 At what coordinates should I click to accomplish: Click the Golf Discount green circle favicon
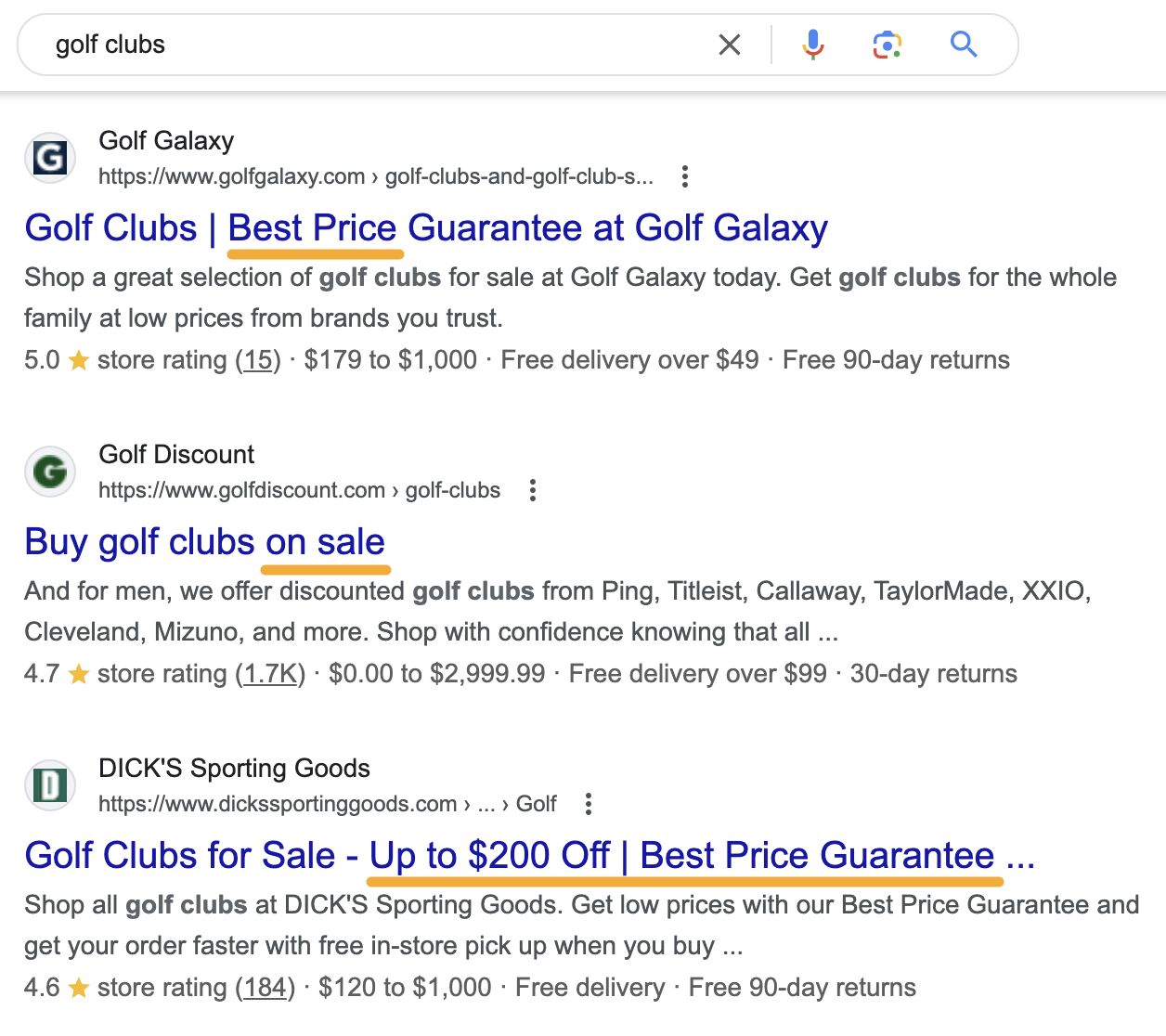[x=49, y=471]
